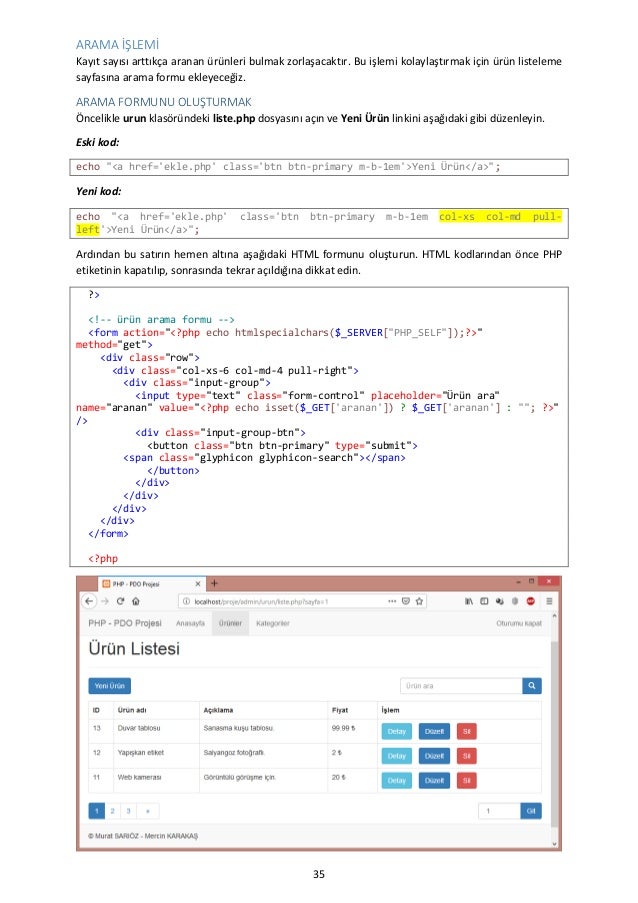Open the Anasayfa nav item
Image resolution: width=638 pixels, height=903 pixels.
pos(190,623)
